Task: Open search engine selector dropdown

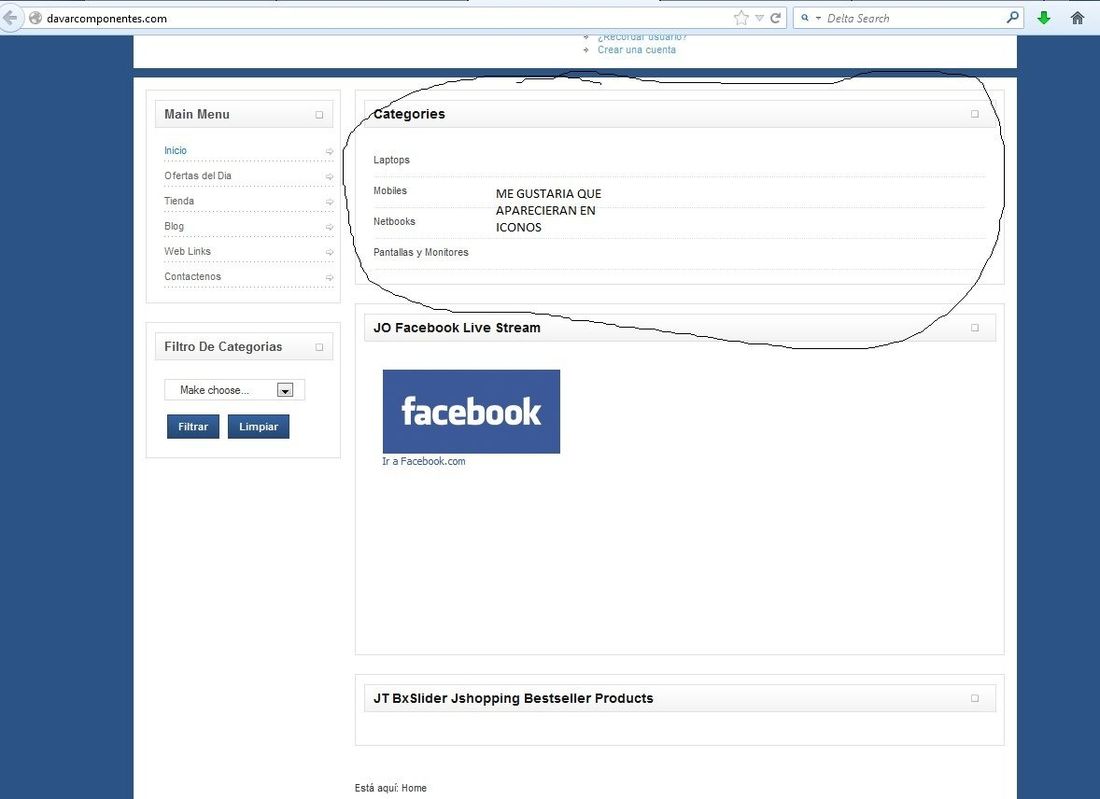Action: point(809,18)
